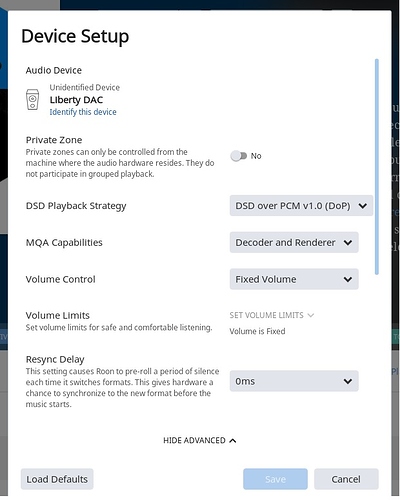Collapse settings with Hide Advanced

(x=200, y=440)
